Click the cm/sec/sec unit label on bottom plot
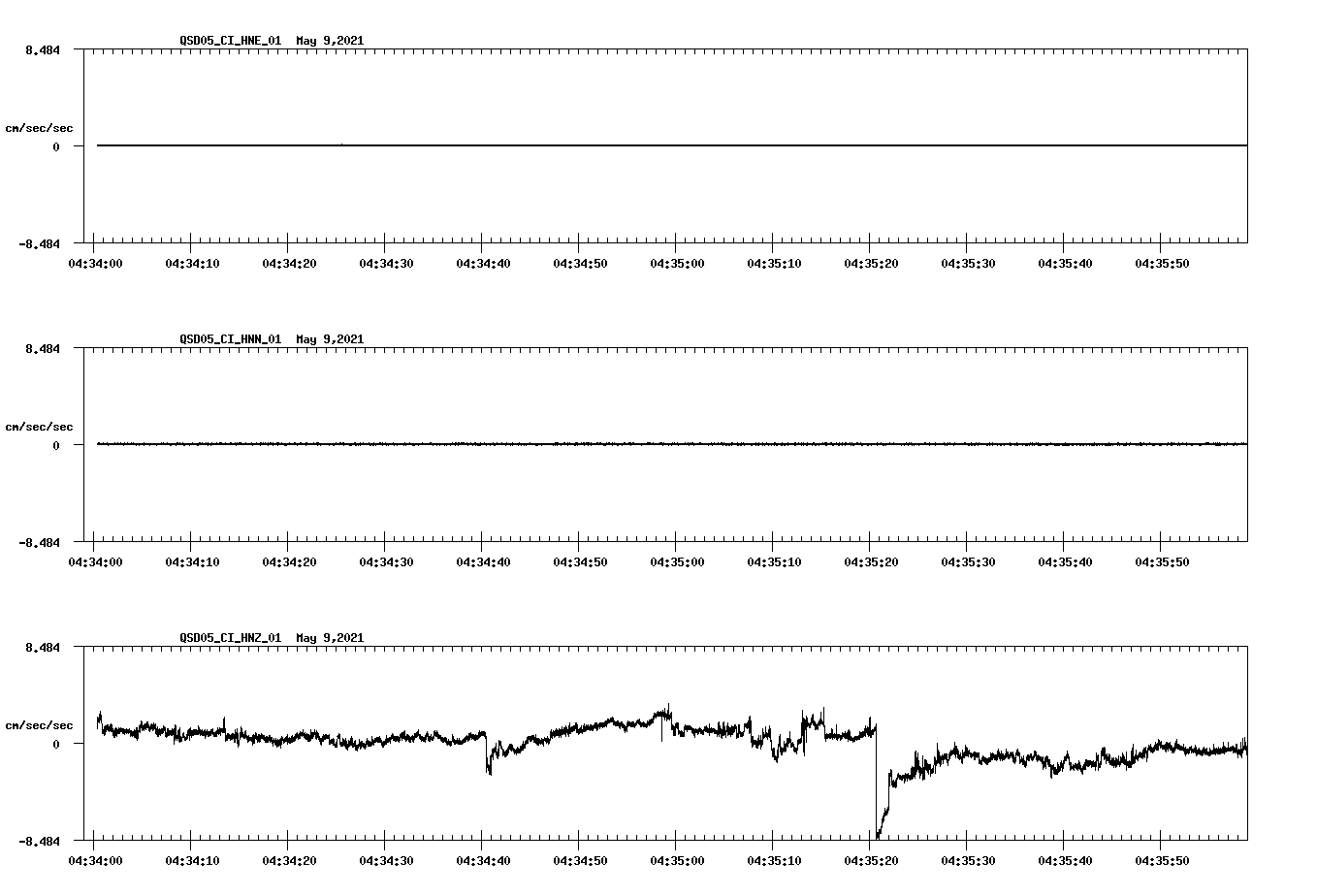This screenshot has width=1317, height=896. pos(40,724)
